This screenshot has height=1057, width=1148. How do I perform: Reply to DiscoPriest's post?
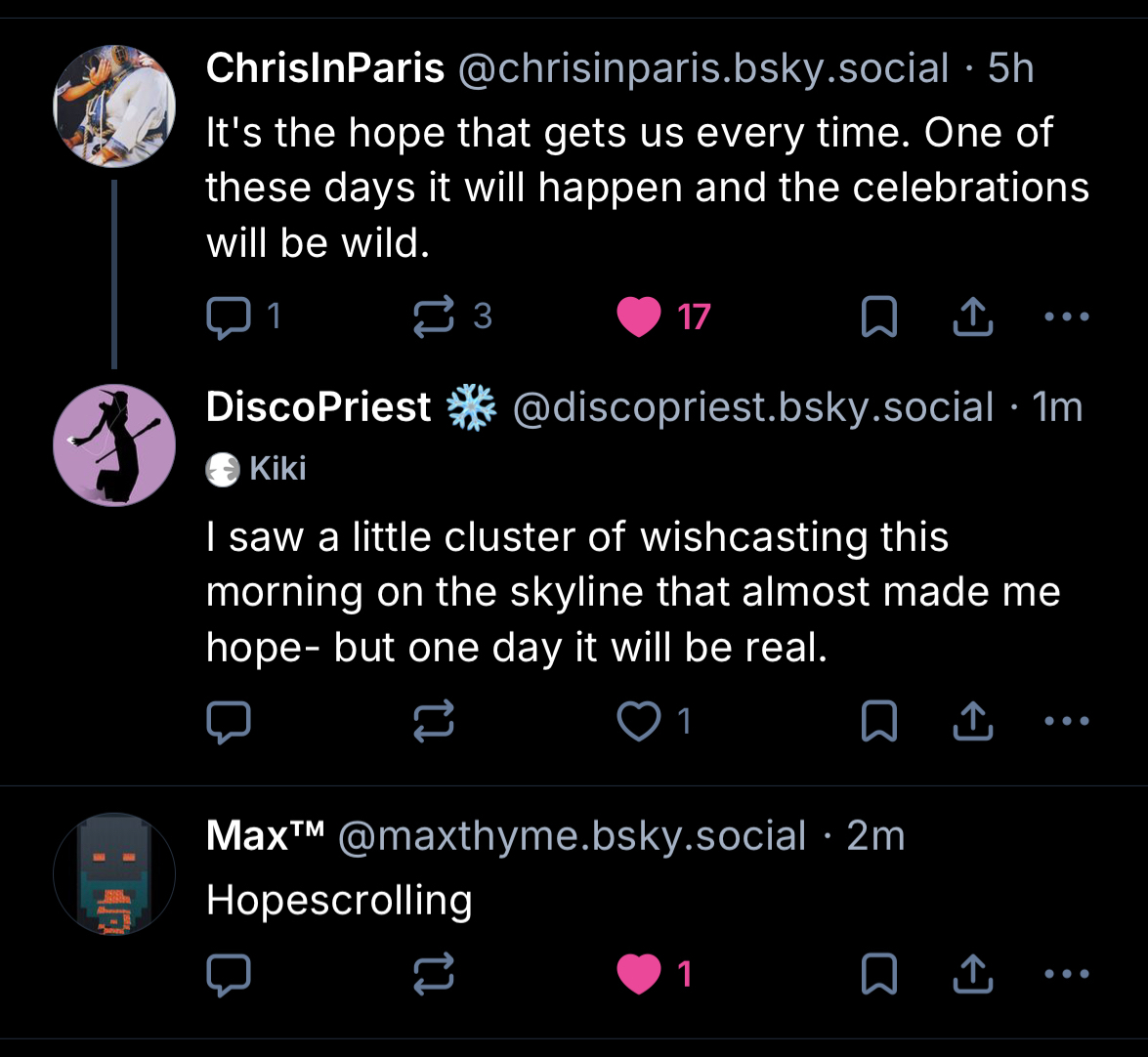229,722
